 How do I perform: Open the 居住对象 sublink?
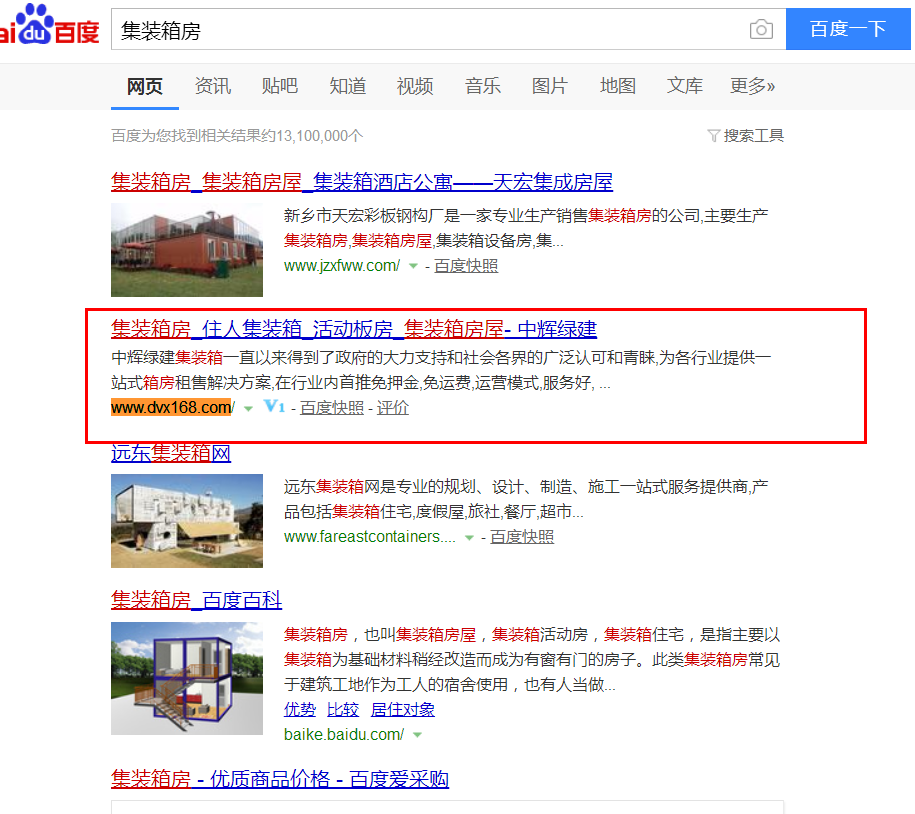403,710
